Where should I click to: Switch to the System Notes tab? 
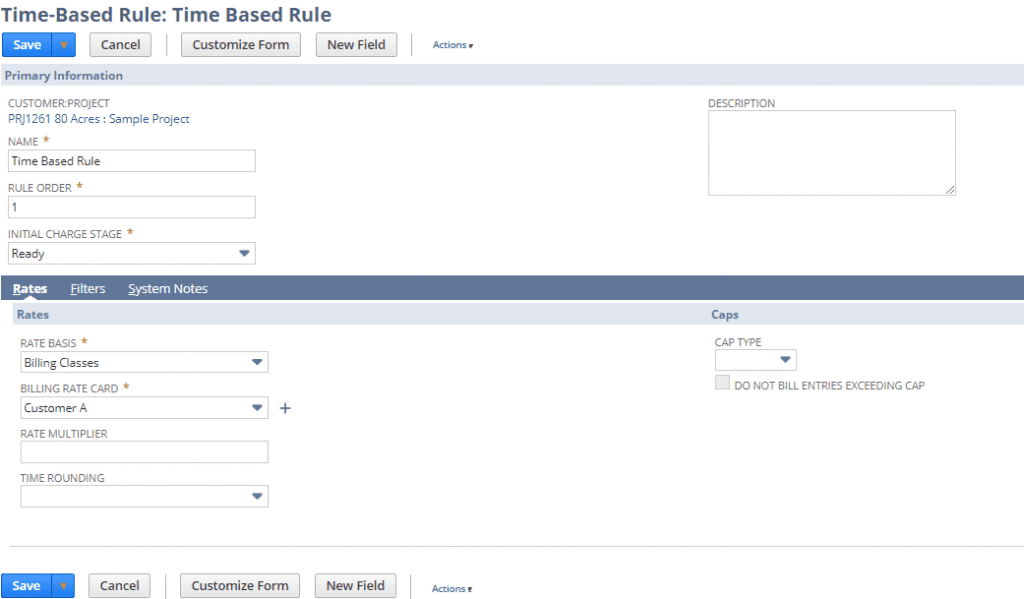[x=168, y=289]
